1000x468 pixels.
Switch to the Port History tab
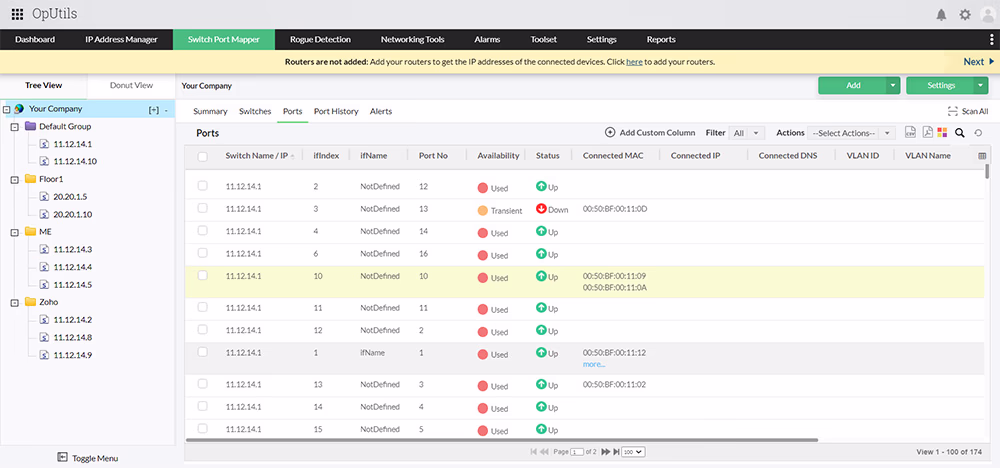pyautogui.click(x=336, y=111)
